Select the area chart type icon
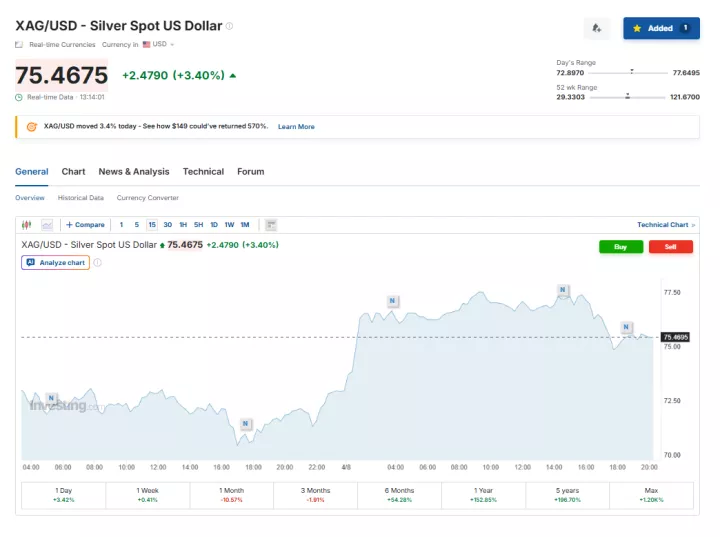This screenshot has width=720, height=537. [x=47, y=225]
